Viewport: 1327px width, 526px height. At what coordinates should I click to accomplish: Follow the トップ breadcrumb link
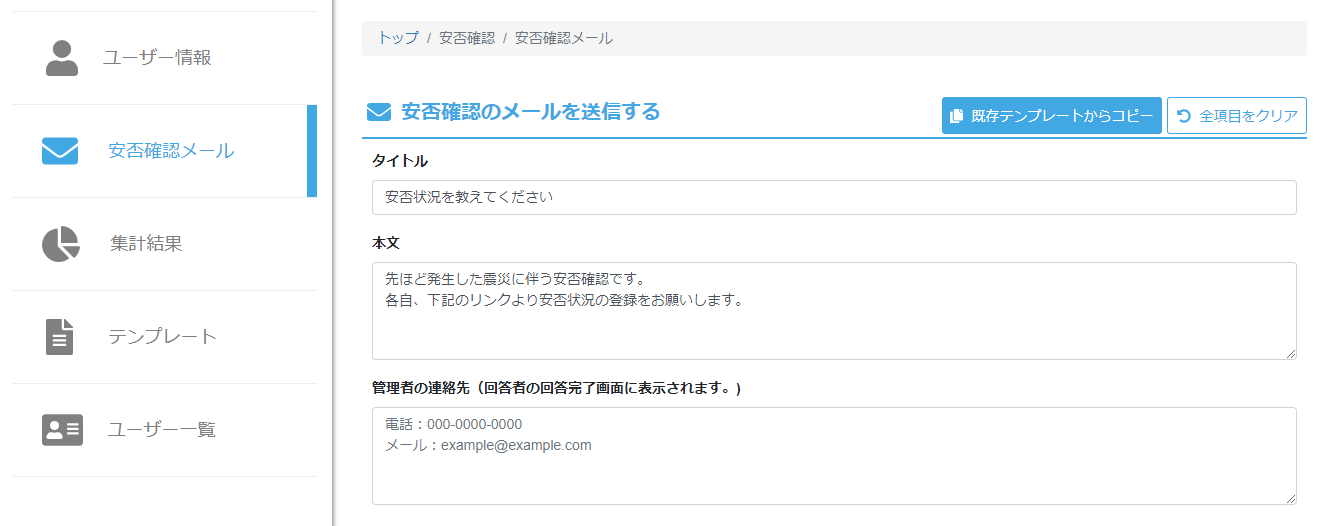click(398, 38)
